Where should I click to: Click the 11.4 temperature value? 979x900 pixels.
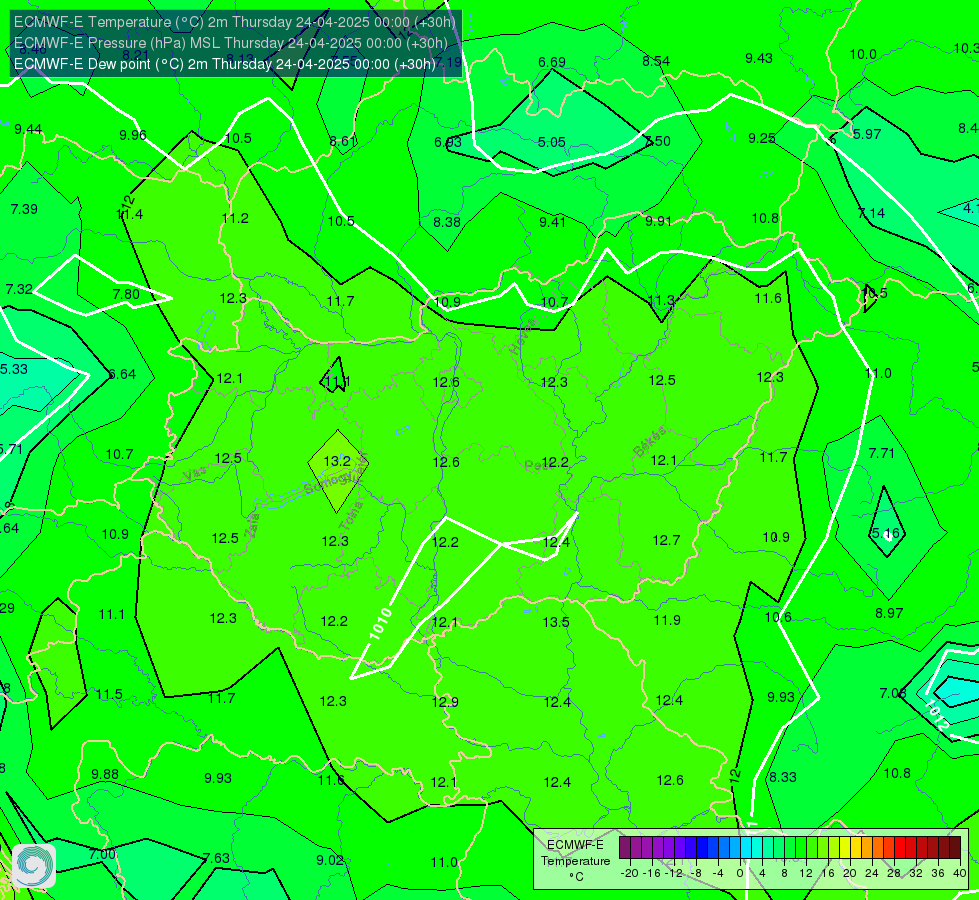pos(130,214)
